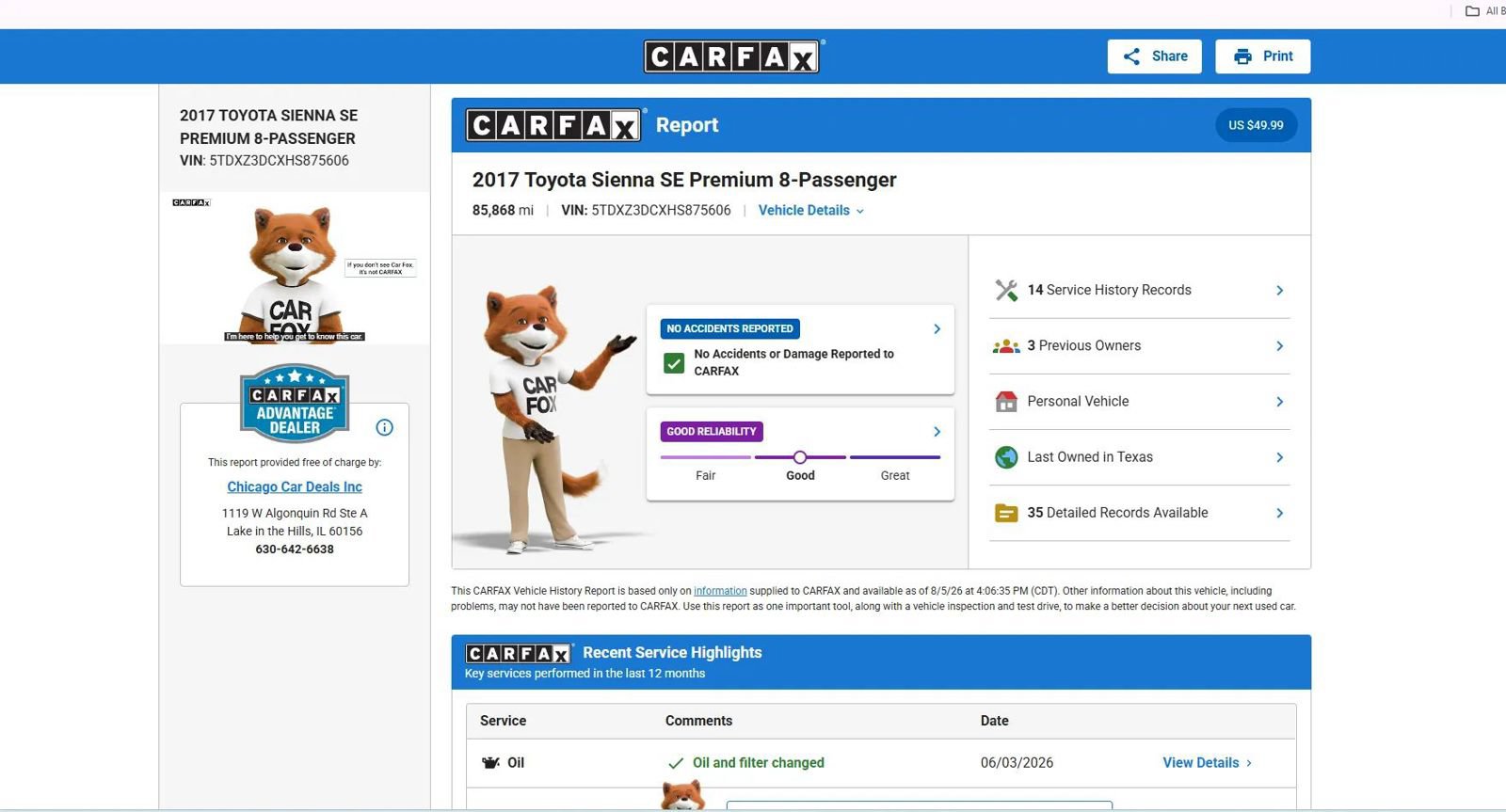Click the 'Last Owned in Texas' text
The height and width of the screenshot is (812, 1506).
tap(1090, 457)
